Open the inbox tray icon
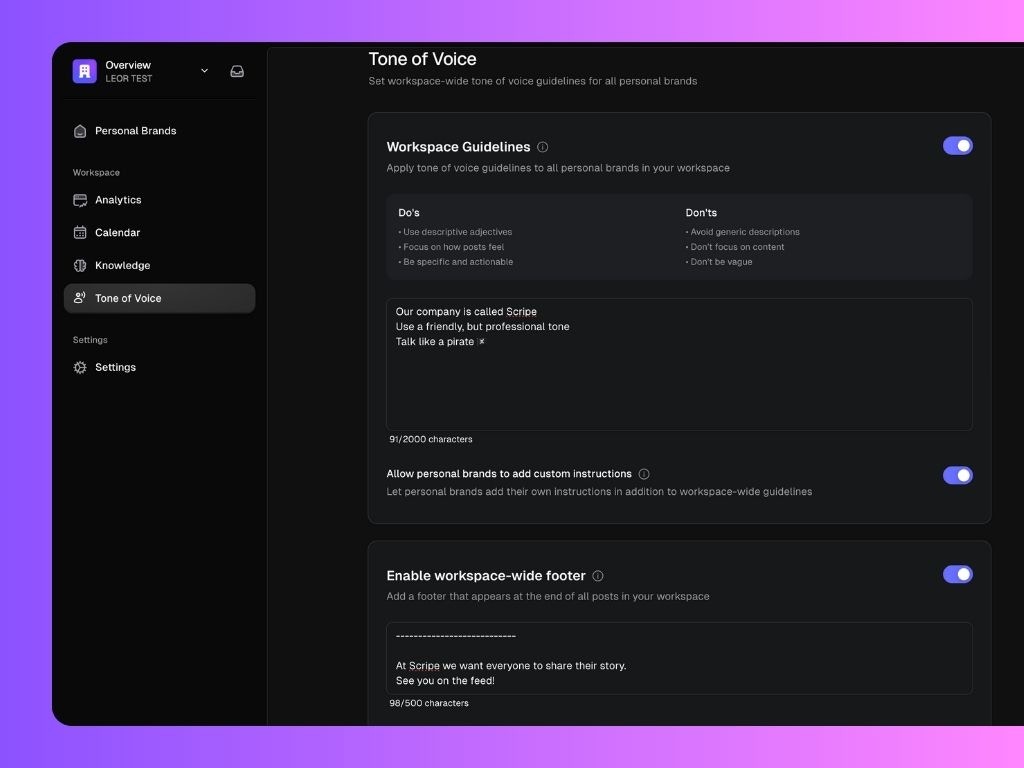 tap(237, 71)
